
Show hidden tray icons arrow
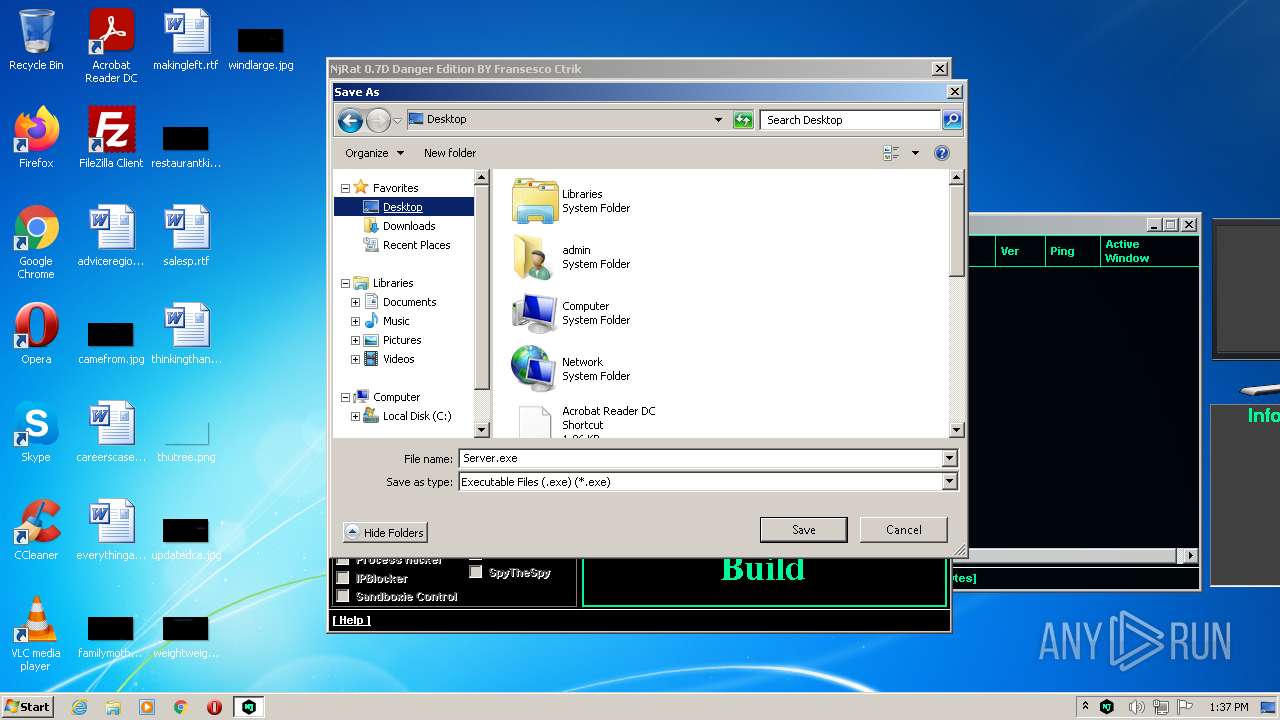(1086, 707)
